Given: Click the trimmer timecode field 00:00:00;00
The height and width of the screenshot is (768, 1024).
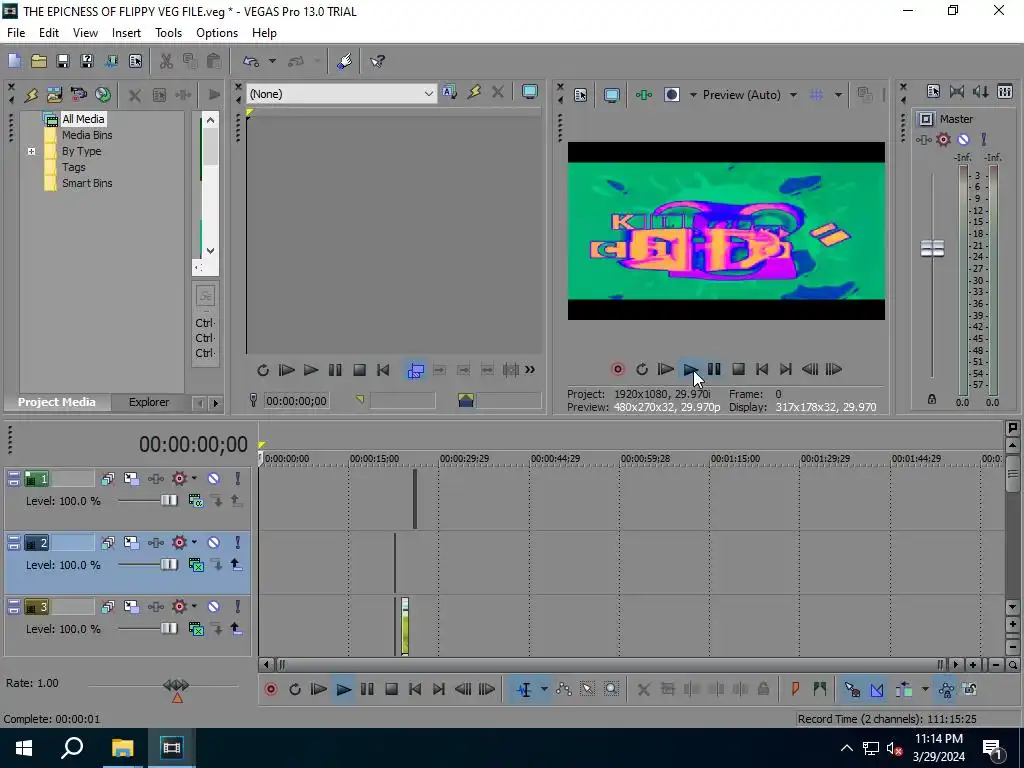Looking at the screenshot, I should (296, 401).
